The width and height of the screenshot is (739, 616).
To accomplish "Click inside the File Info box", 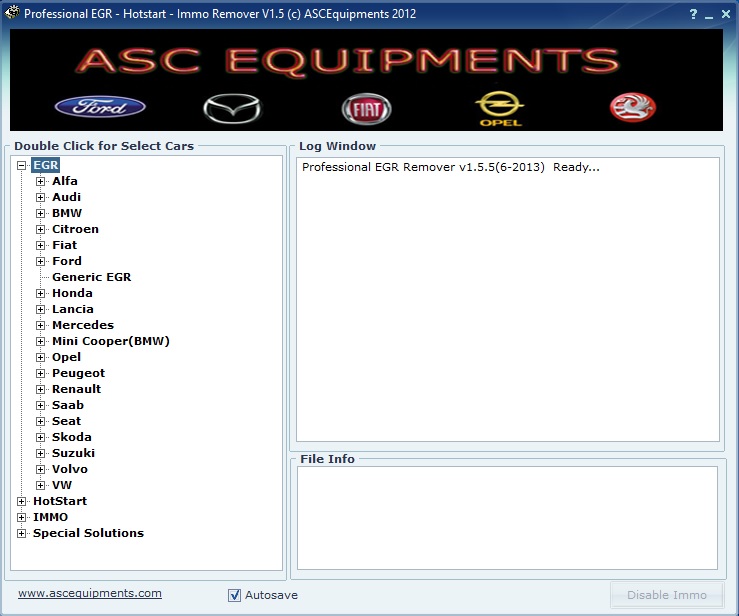I will (x=505, y=517).
